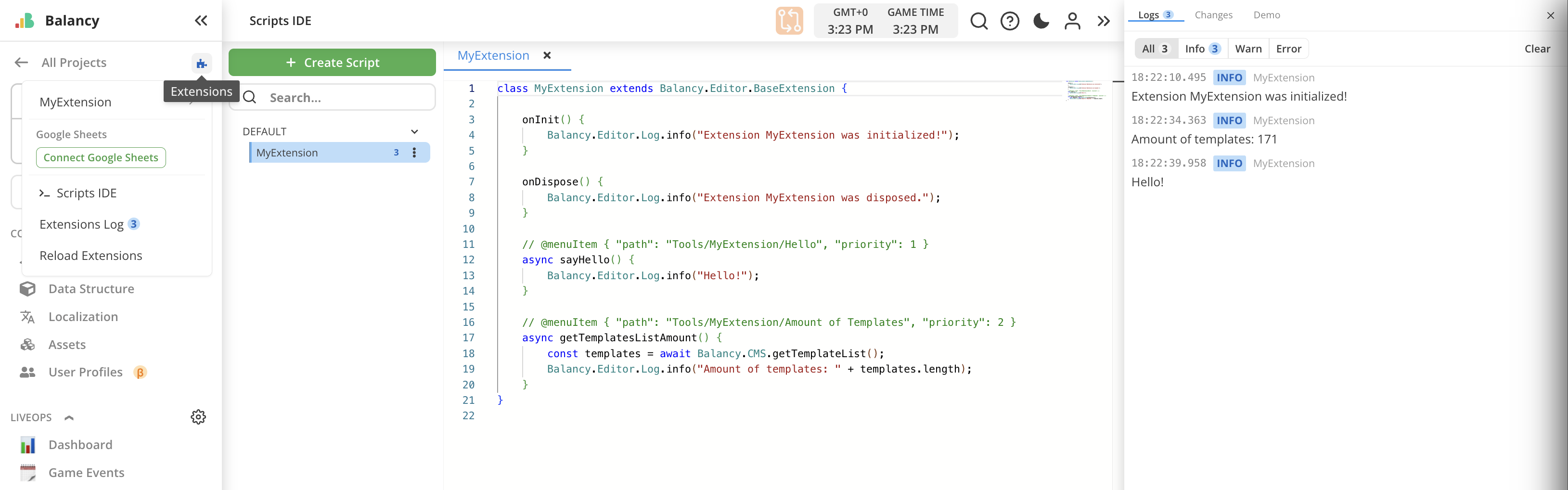Toggle dark mode moon icon

1041,21
